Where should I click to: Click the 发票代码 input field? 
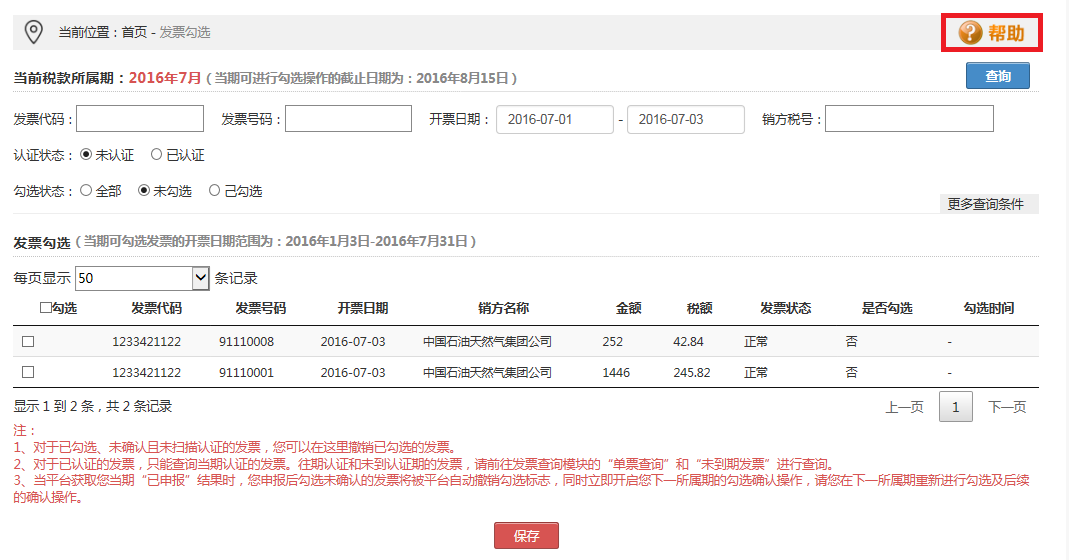click(140, 119)
